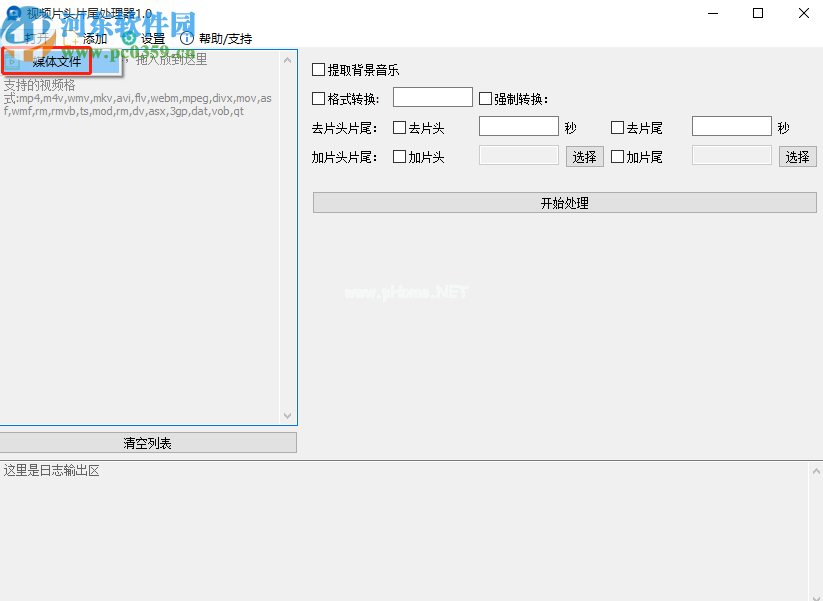Enable the 去片头 checkbox

coord(400,127)
